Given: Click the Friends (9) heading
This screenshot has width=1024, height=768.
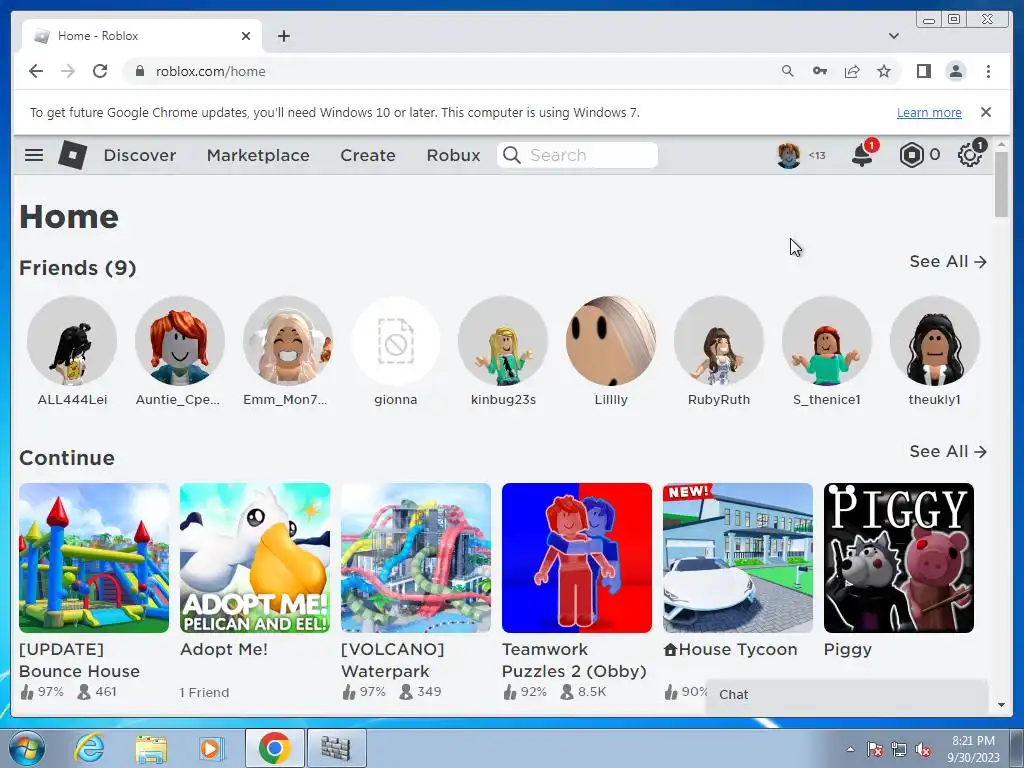Looking at the screenshot, I should (78, 268).
